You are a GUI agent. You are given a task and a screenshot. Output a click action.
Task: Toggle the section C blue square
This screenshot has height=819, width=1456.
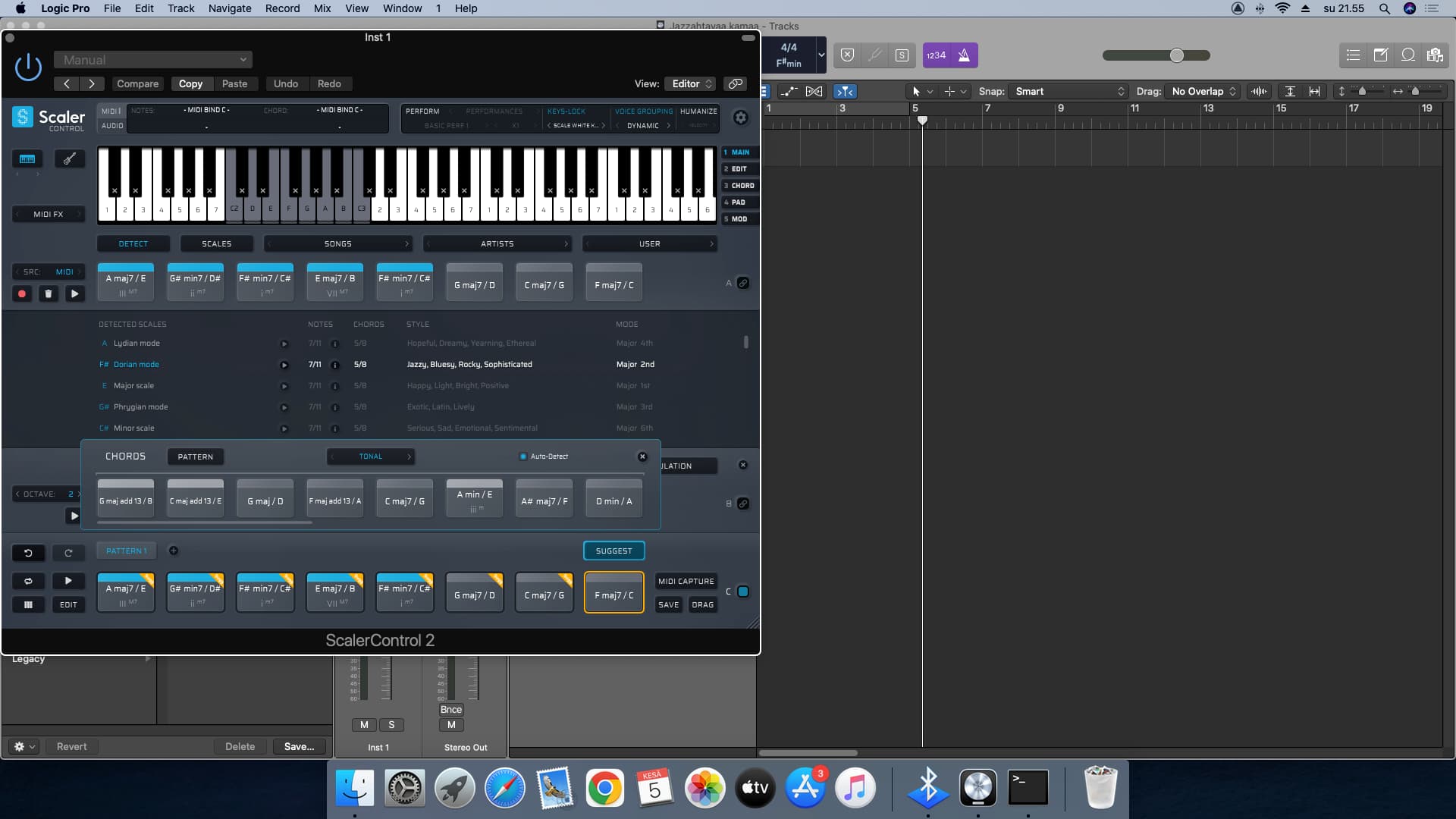(x=743, y=591)
